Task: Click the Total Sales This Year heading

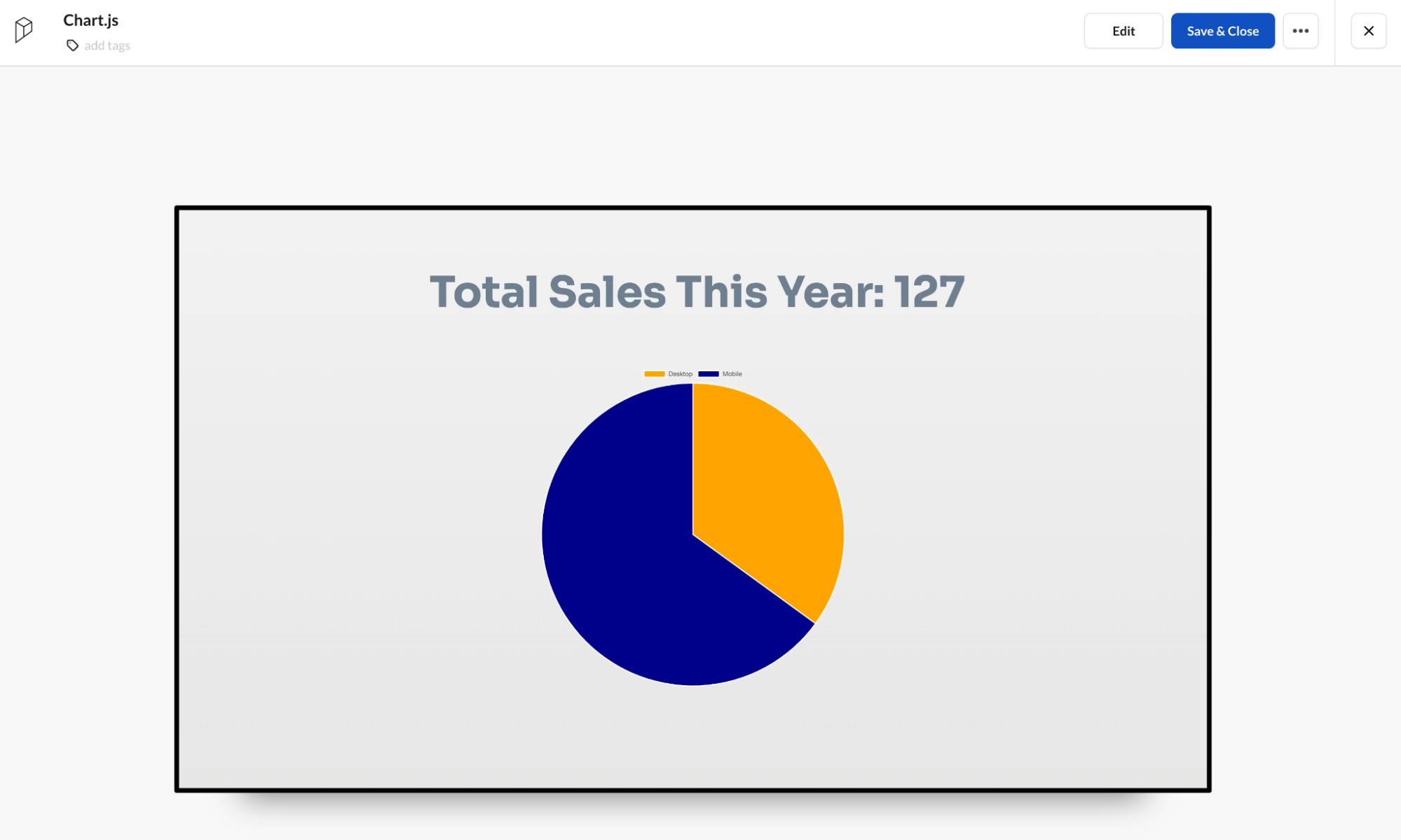Action: (x=697, y=291)
